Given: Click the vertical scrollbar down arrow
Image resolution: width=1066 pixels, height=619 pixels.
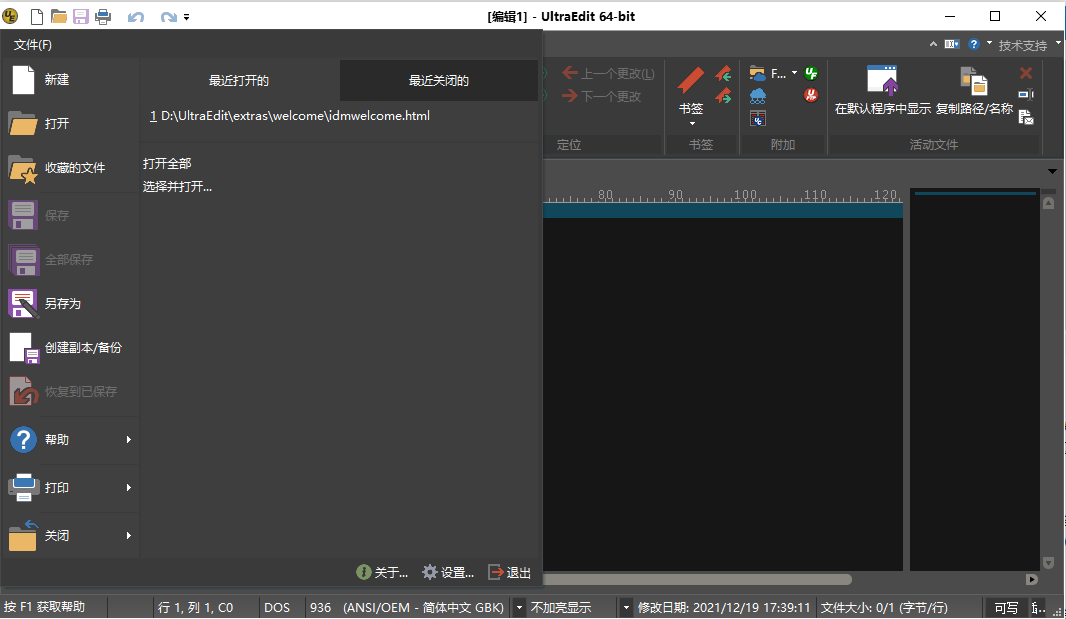Looking at the screenshot, I should (x=1048, y=563).
